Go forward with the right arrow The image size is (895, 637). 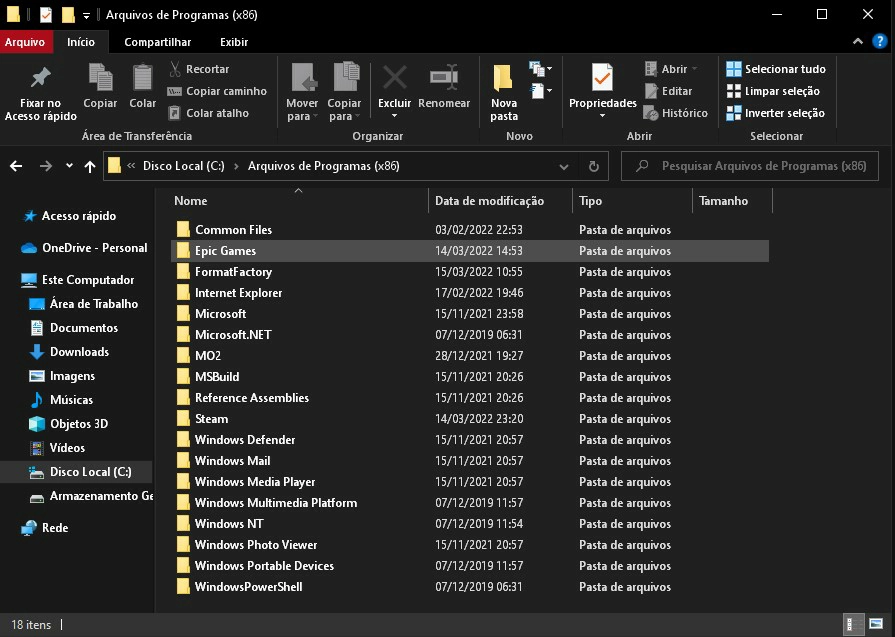point(46,166)
